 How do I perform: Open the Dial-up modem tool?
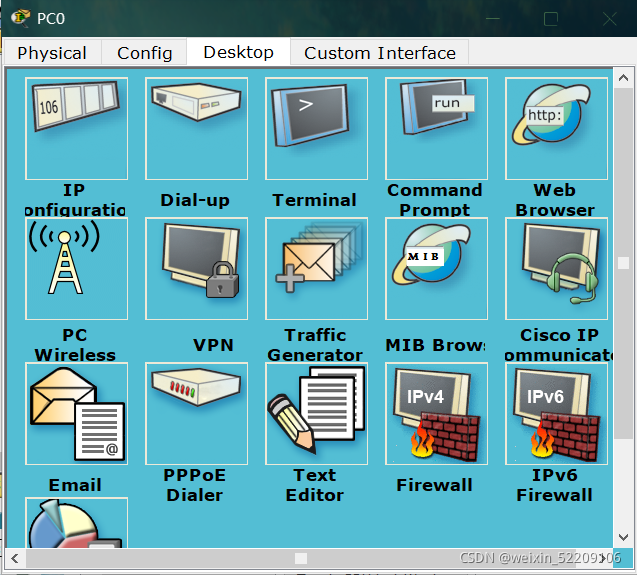(197, 128)
